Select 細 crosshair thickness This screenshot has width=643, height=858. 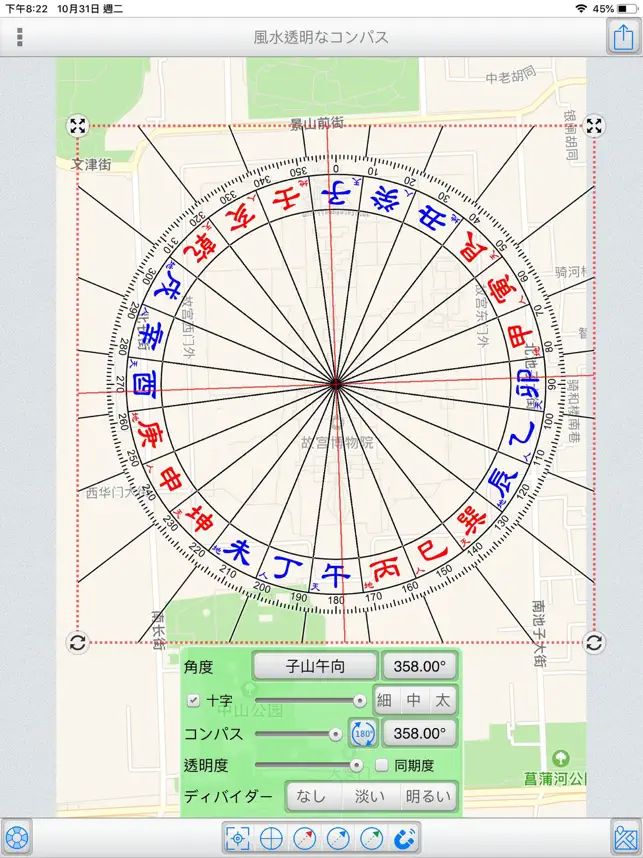(385, 700)
